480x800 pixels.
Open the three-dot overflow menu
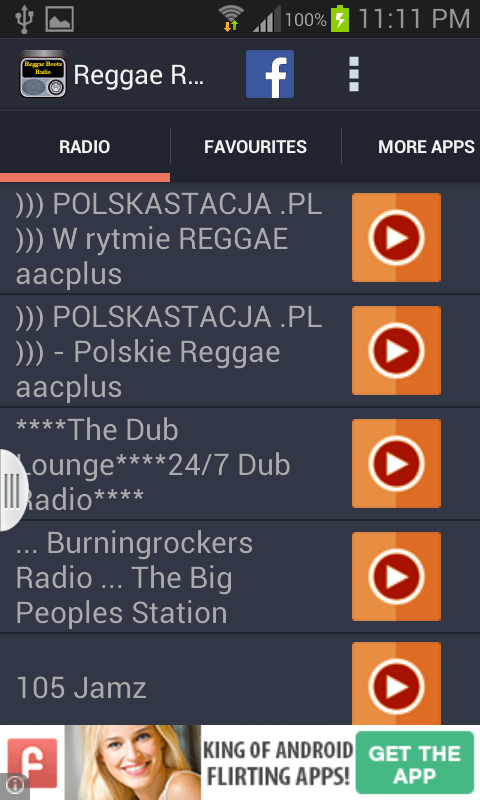pyautogui.click(x=353, y=74)
